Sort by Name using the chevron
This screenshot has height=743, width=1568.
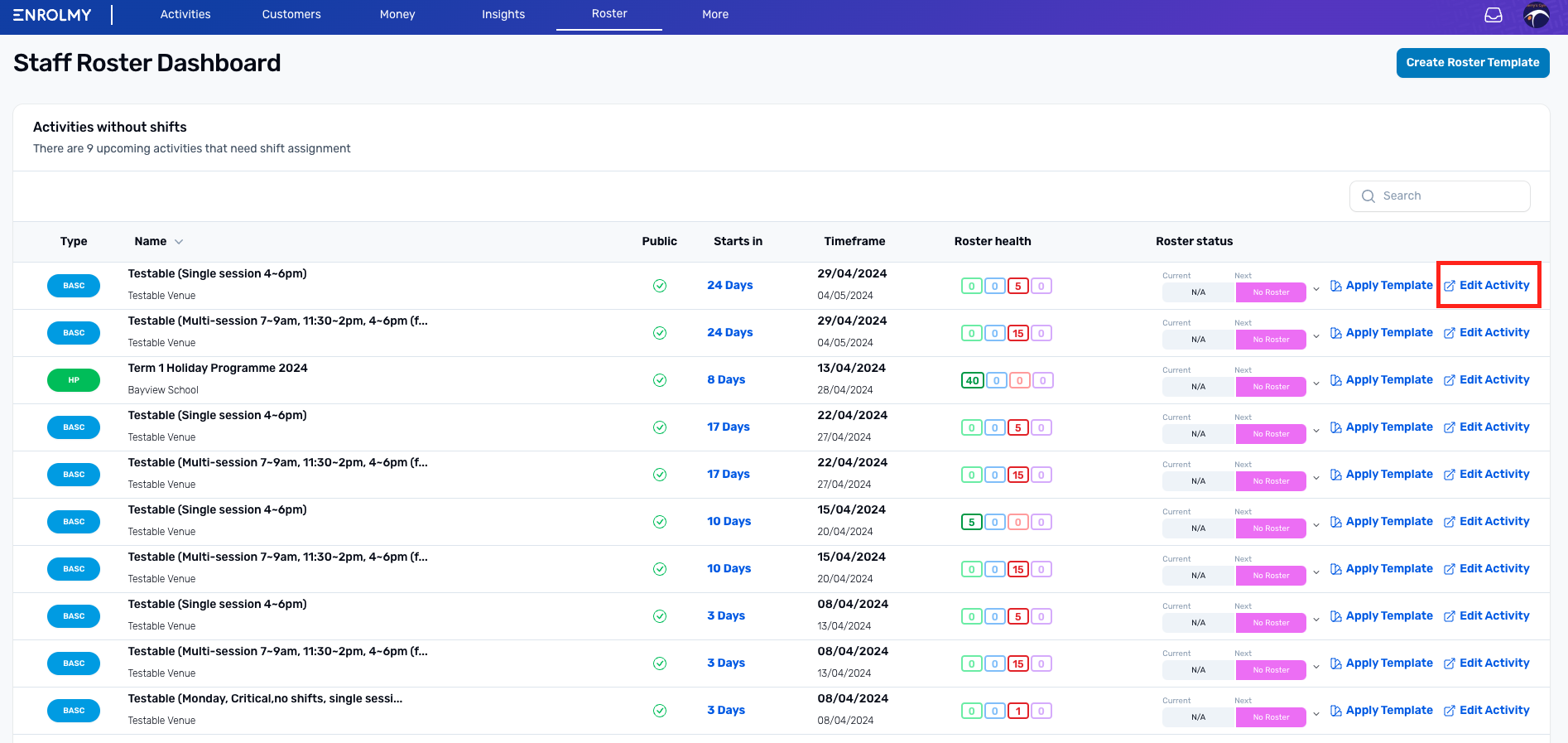click(x=179, y=242)
